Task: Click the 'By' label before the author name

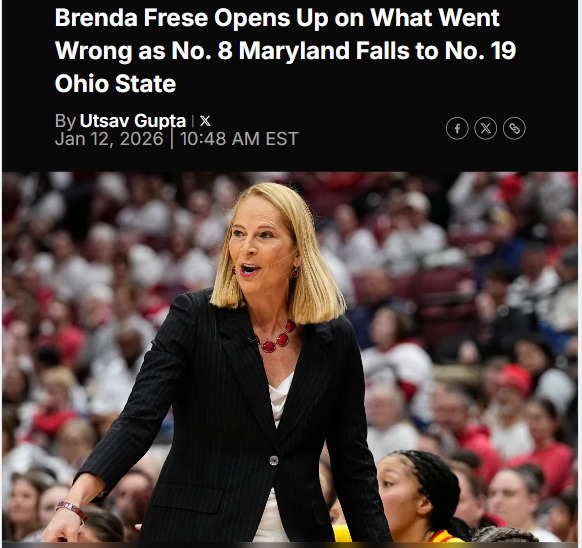Action: click(x=65, y=121)
